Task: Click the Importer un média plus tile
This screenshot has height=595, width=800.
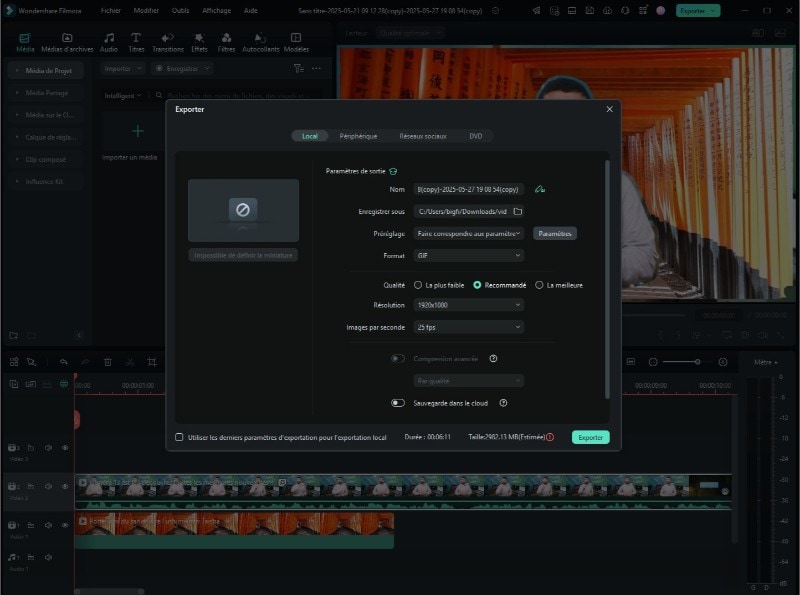Action: tap(137, 131)
